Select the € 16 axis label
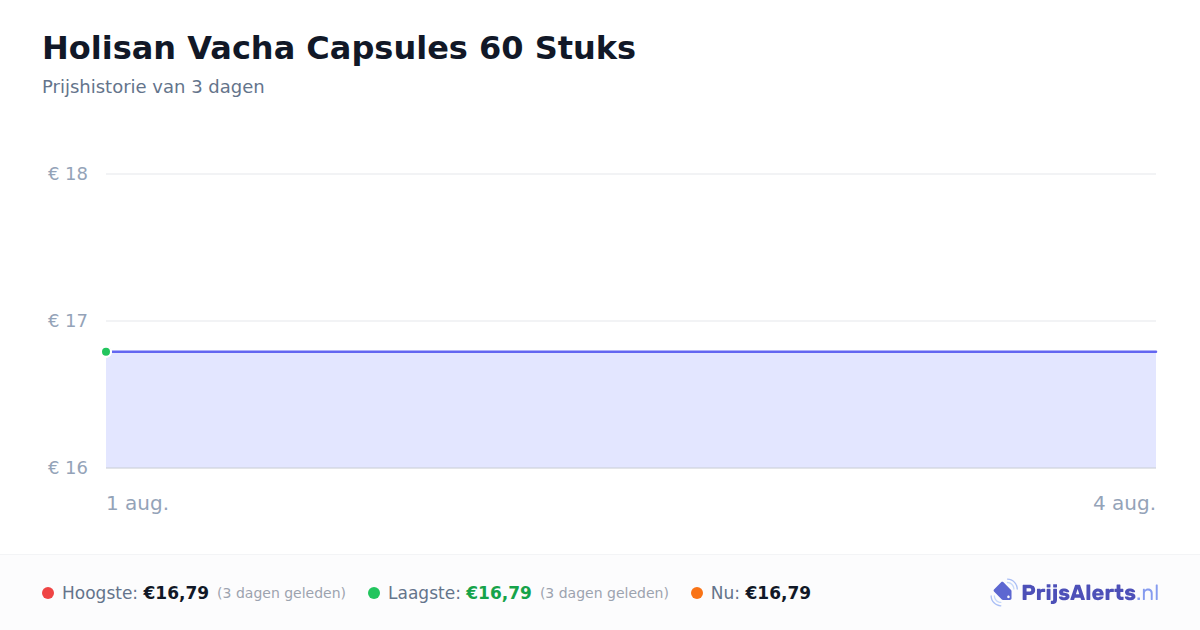The image size is (1200, 630). [x=68, y=468]
